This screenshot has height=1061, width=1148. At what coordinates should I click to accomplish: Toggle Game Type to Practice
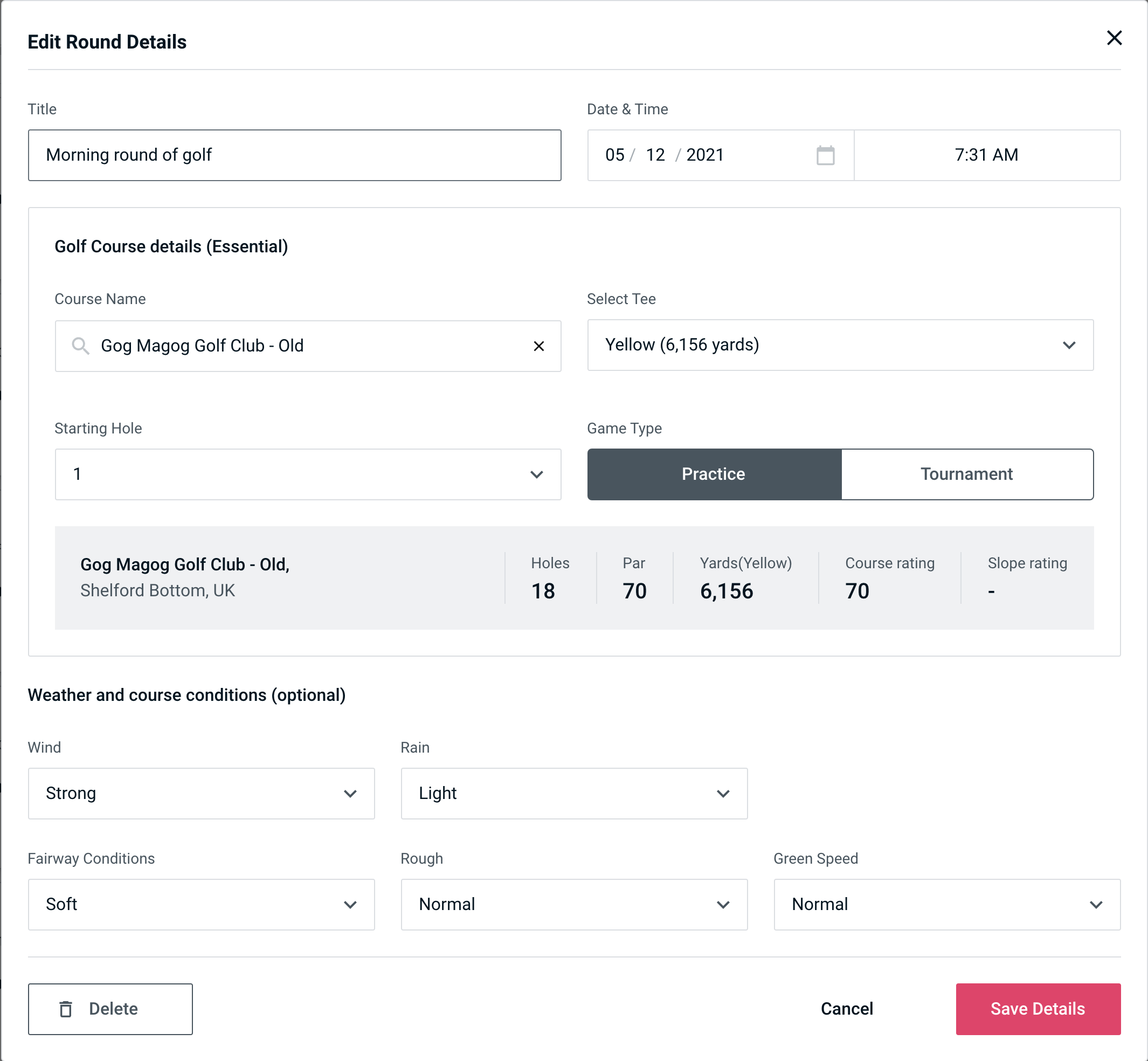point(713,474)
